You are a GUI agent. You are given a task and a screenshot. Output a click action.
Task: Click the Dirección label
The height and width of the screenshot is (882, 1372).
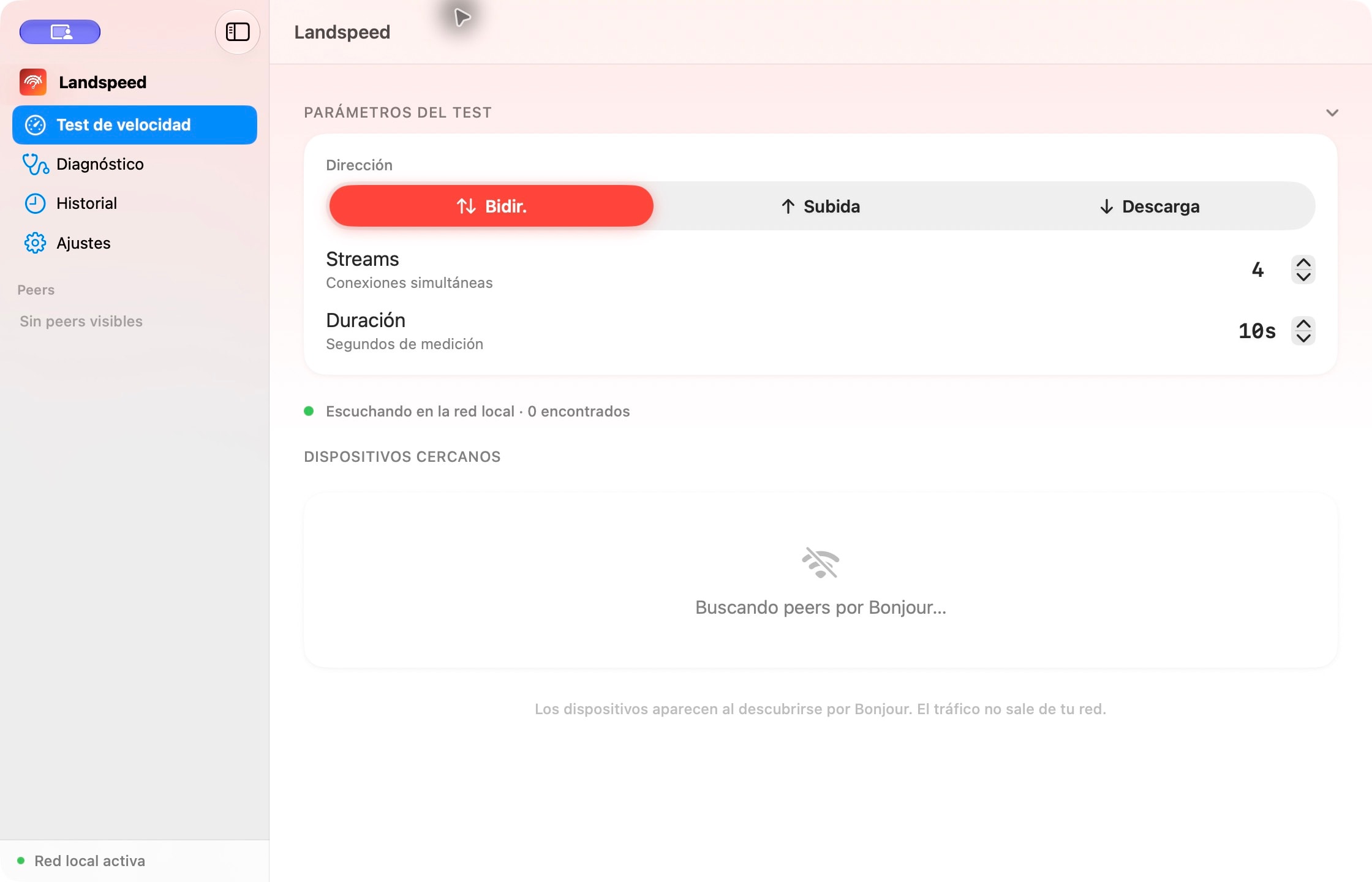(x=359, y=165)
